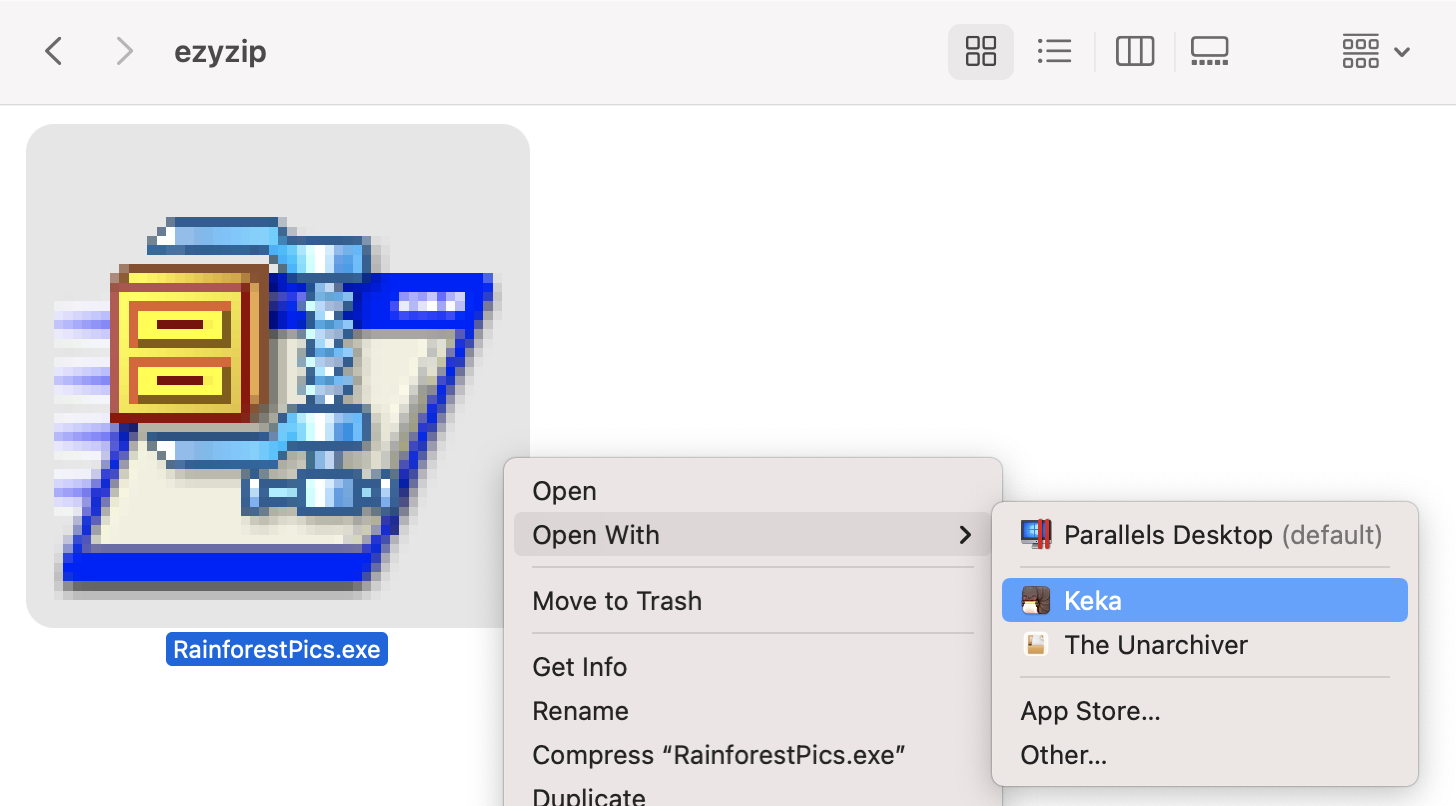This screenshot has width=1456, height=806.
Task: Expand the Open With submenu chevron
Action: tap(966, 534)
